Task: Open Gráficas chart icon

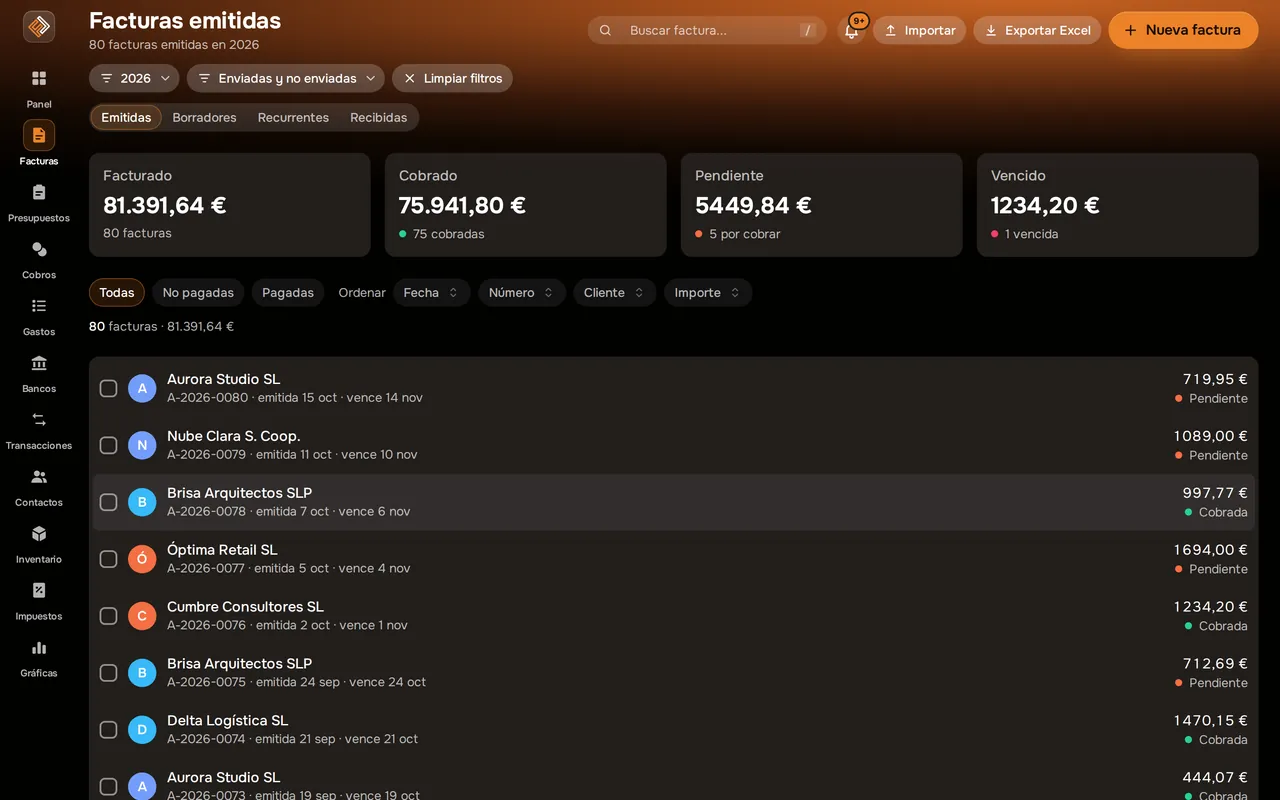Action: click(39, 648)
